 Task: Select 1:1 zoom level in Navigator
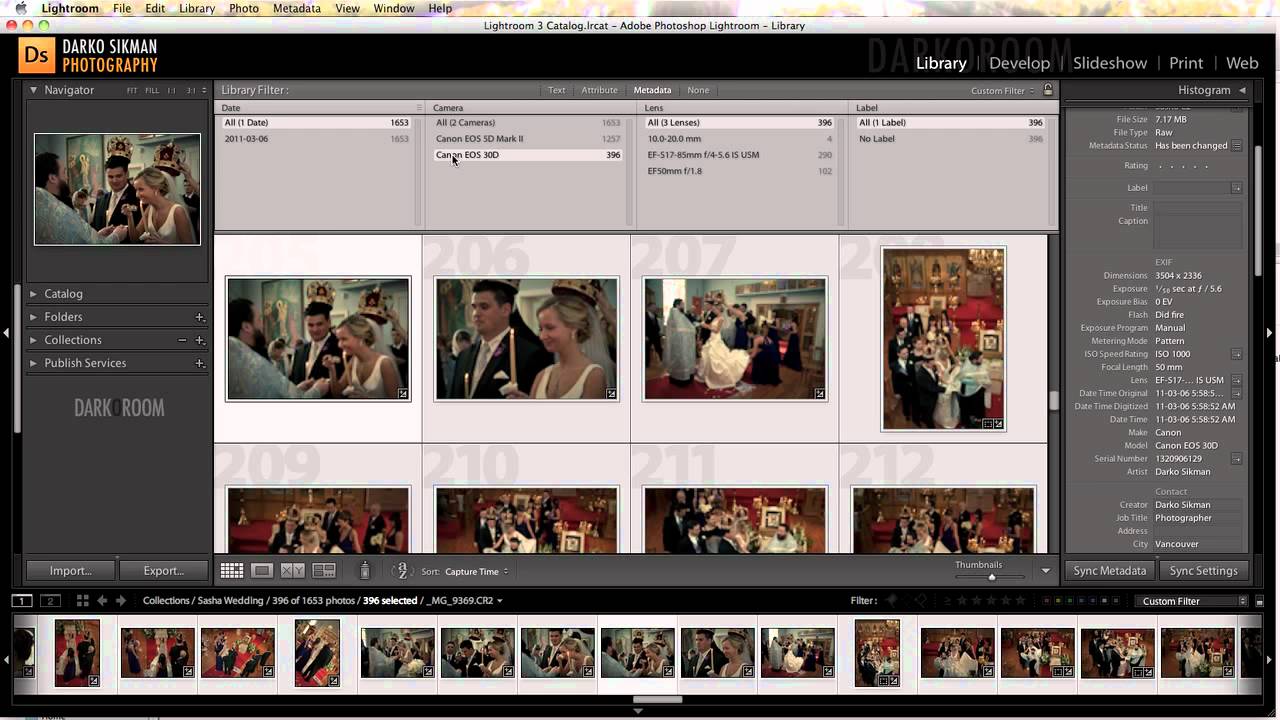[x=171, y=90]
